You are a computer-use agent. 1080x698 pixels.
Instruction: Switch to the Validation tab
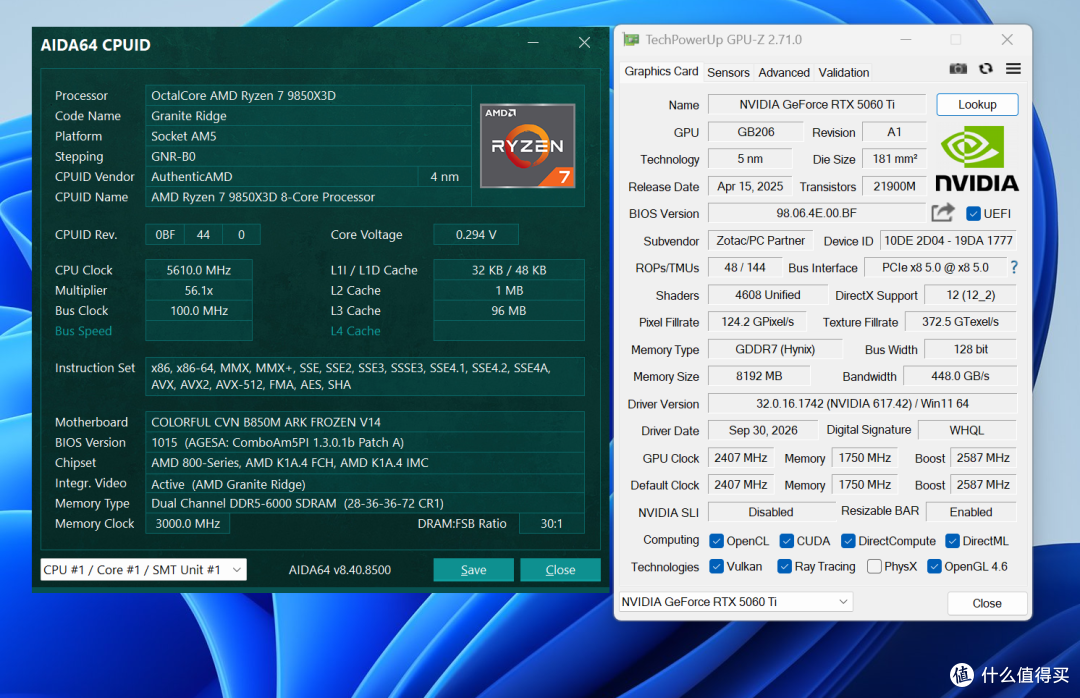click(844, 72)
